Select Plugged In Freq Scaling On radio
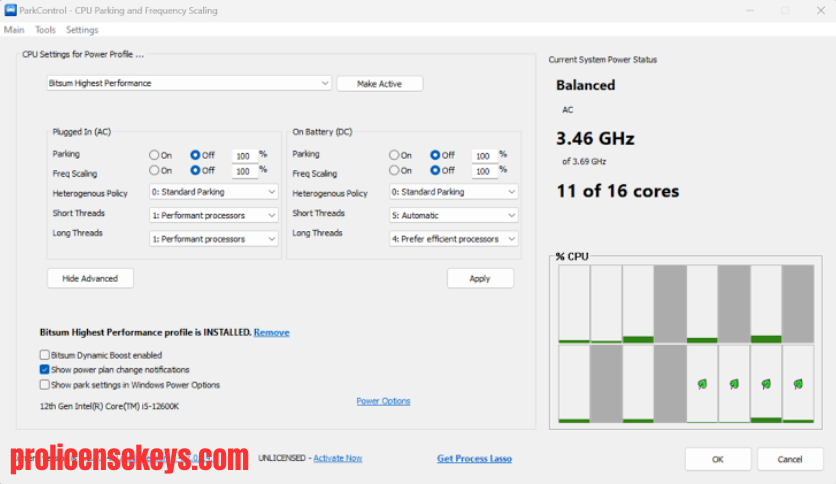The image size is (836, 484). (x=154, y=171)
